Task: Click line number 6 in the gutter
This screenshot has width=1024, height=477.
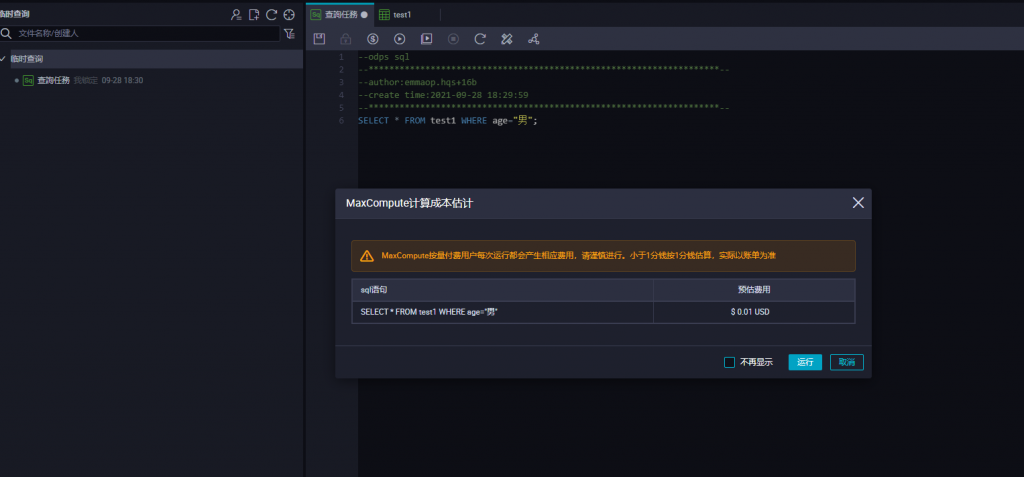Action: [341, 120]
